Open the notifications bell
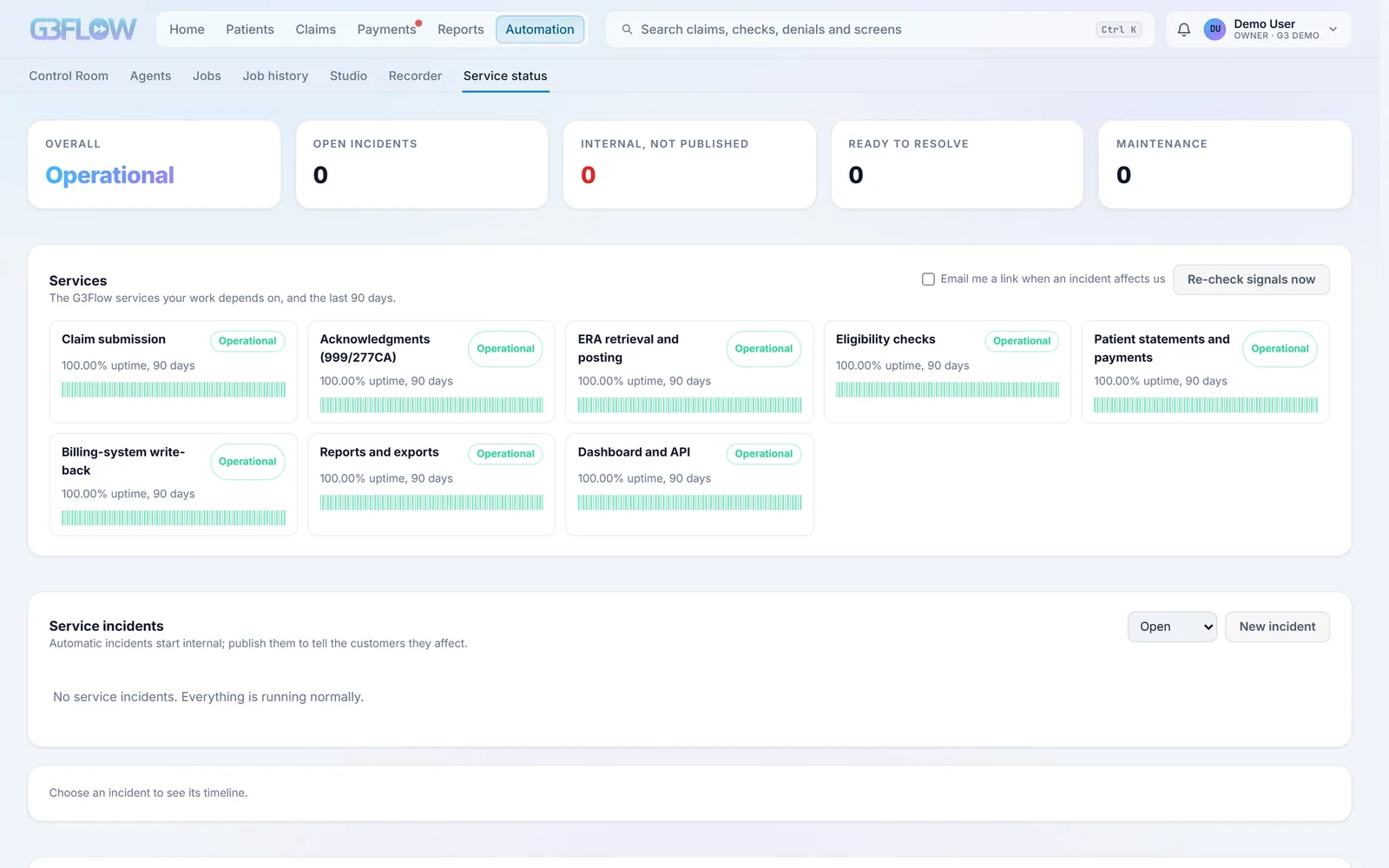 (1183, 30)
